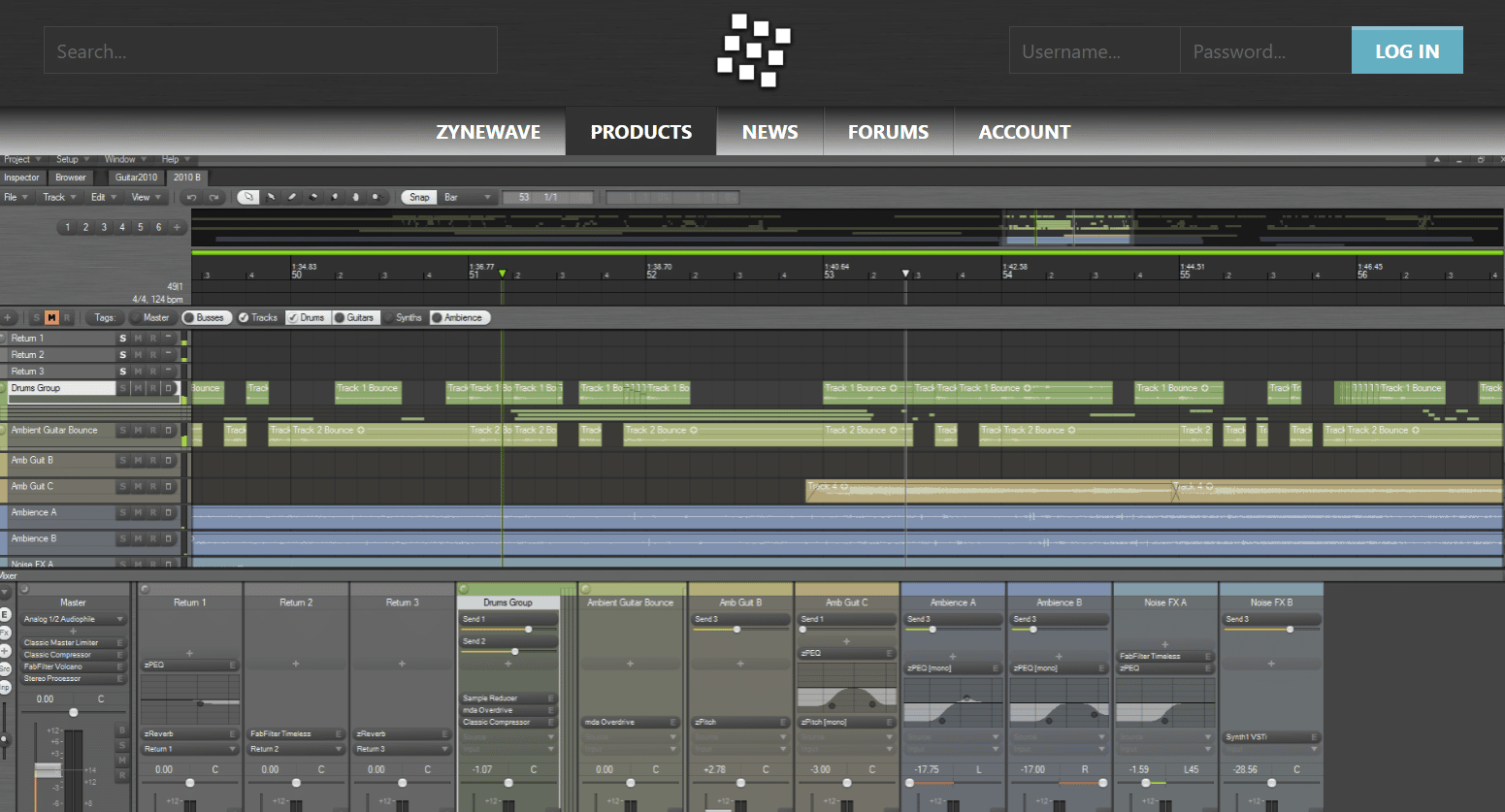This screenshot has height=812, width=1505.
Task: Open the Project menu
Action: [21, 159]
